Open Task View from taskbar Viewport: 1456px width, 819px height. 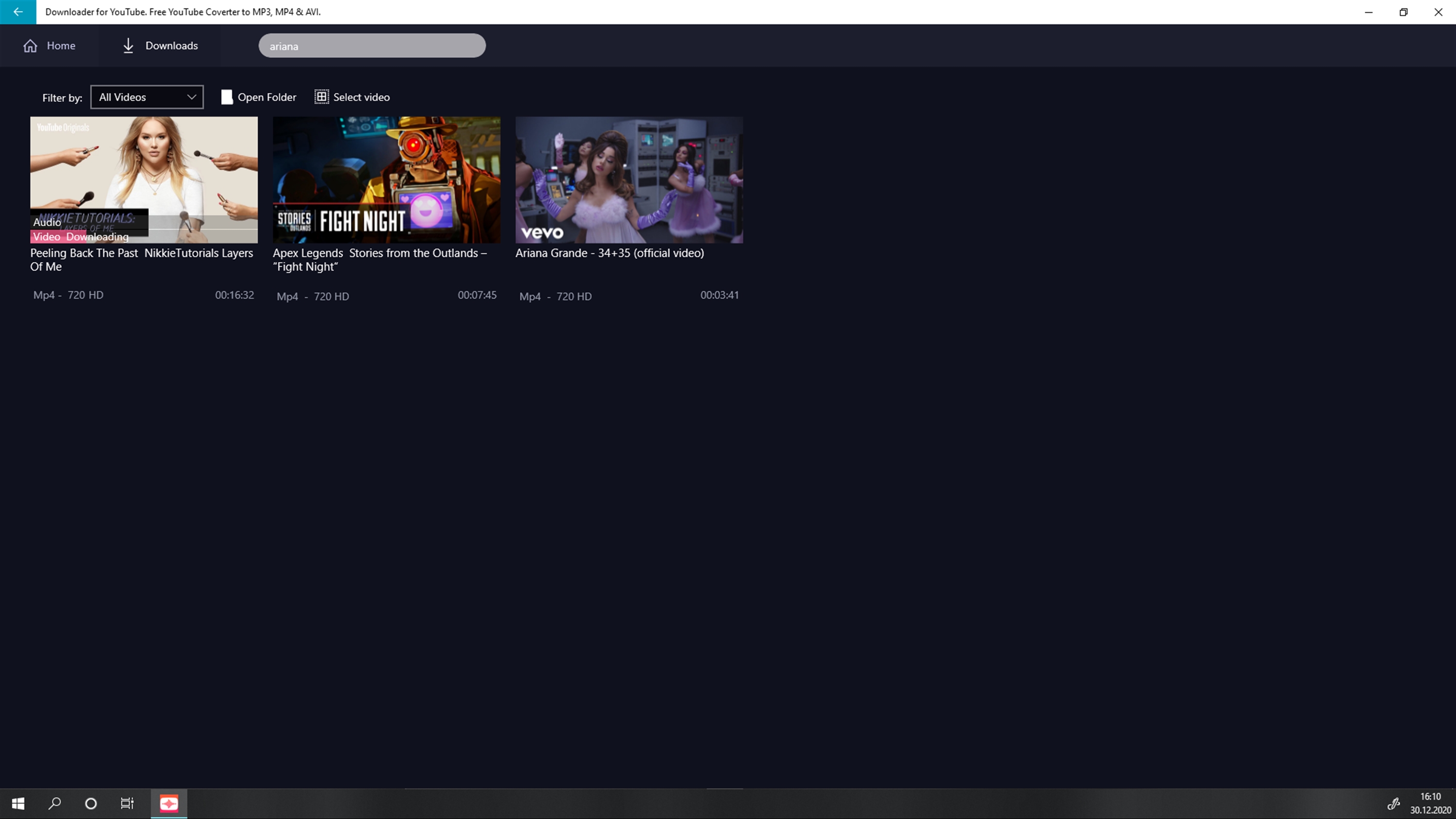click(x=127, y=803)
